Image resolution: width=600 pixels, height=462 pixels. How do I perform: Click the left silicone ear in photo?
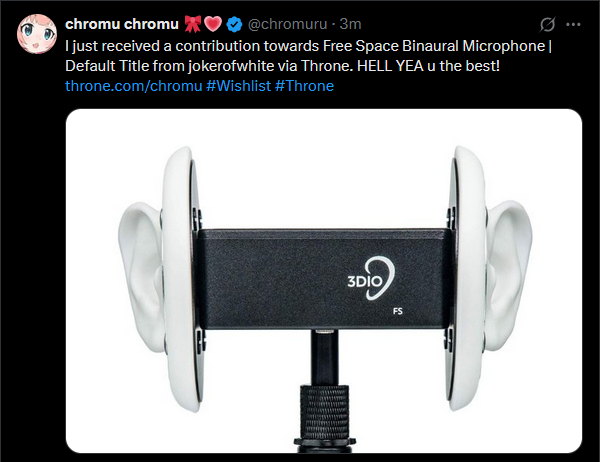(x=142, y=278)
